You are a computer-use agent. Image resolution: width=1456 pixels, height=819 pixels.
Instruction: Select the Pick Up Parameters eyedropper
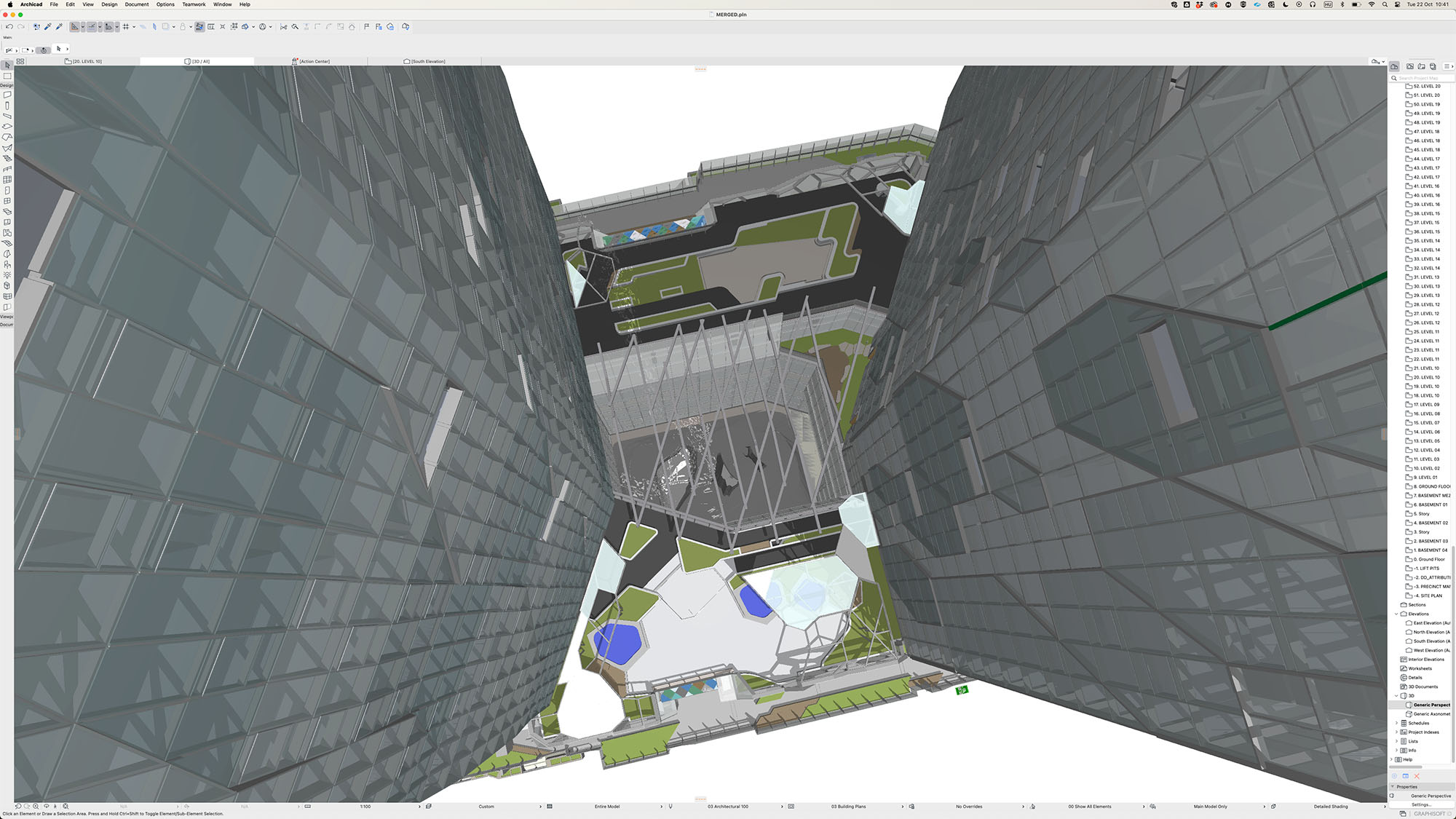point(48,27)
